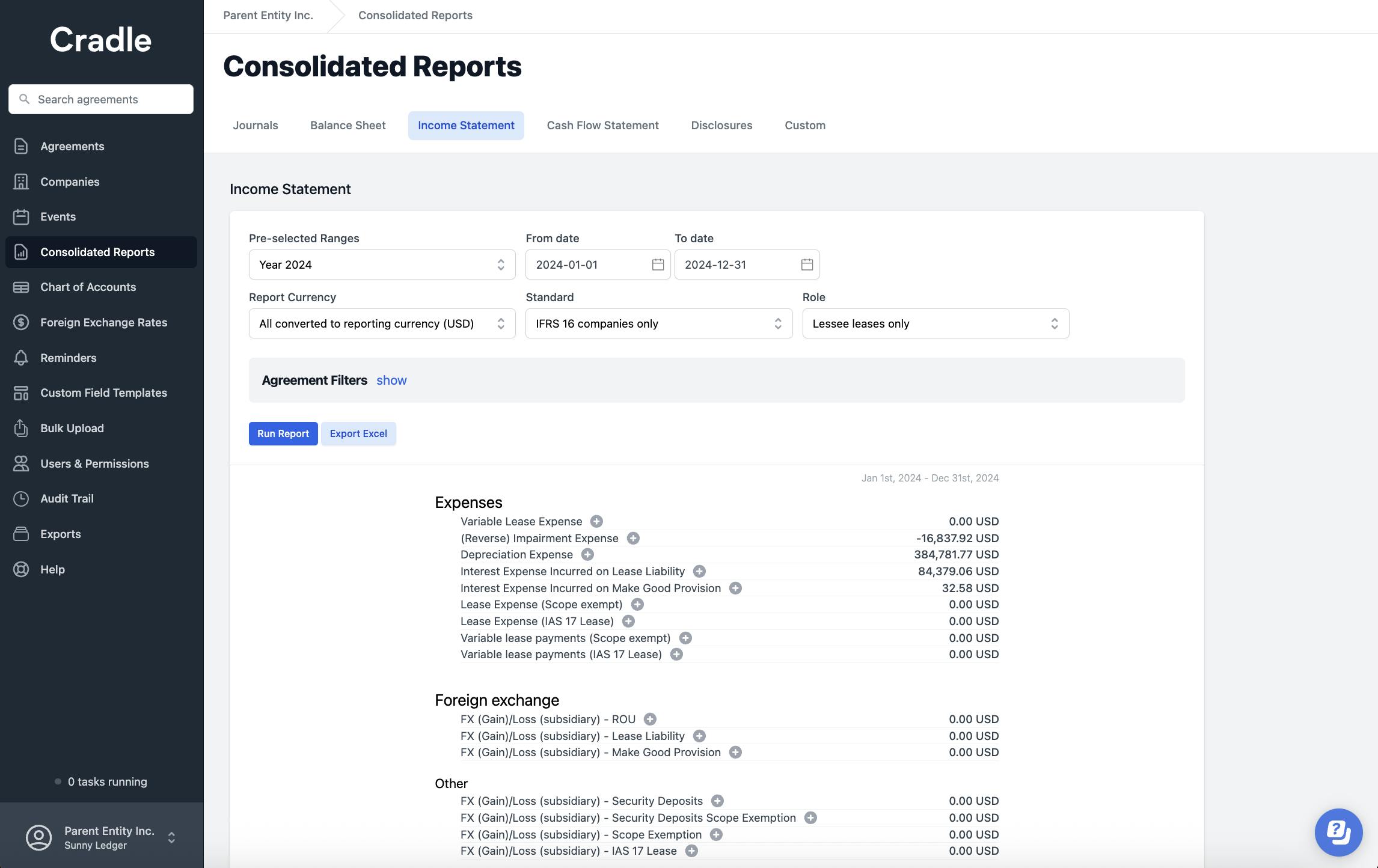Click search magnifier icon in sidebar
The width and height of the screenshot is (1378, 868).
24,99
